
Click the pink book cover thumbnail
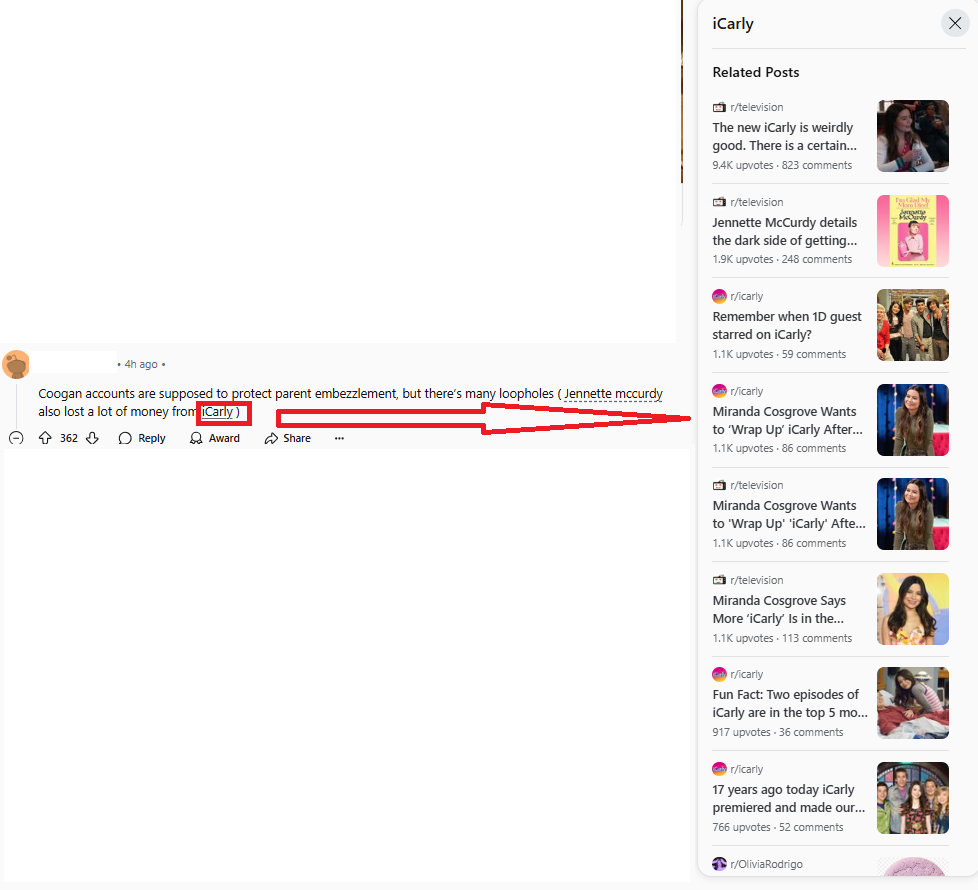[x=913, y=231]
